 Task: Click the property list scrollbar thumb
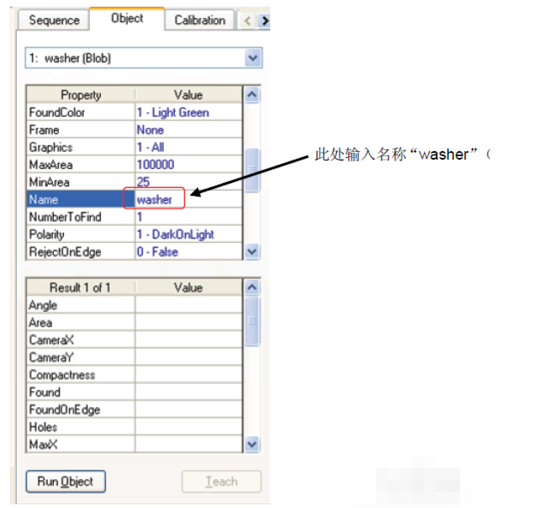pyautogui.click(x=252, y=170)
